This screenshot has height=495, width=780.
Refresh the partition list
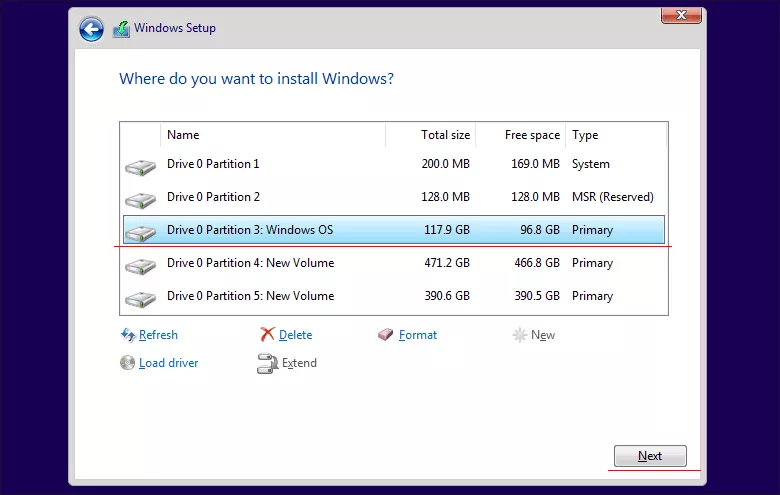click(158, 335)
